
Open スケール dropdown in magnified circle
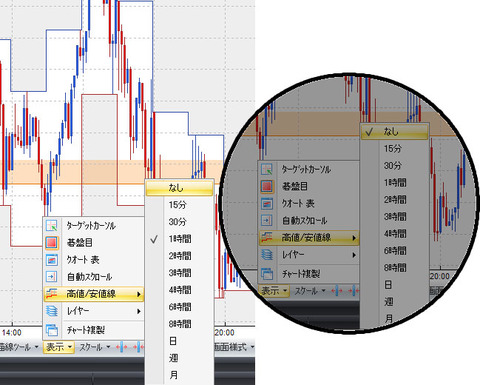point(309,291)
